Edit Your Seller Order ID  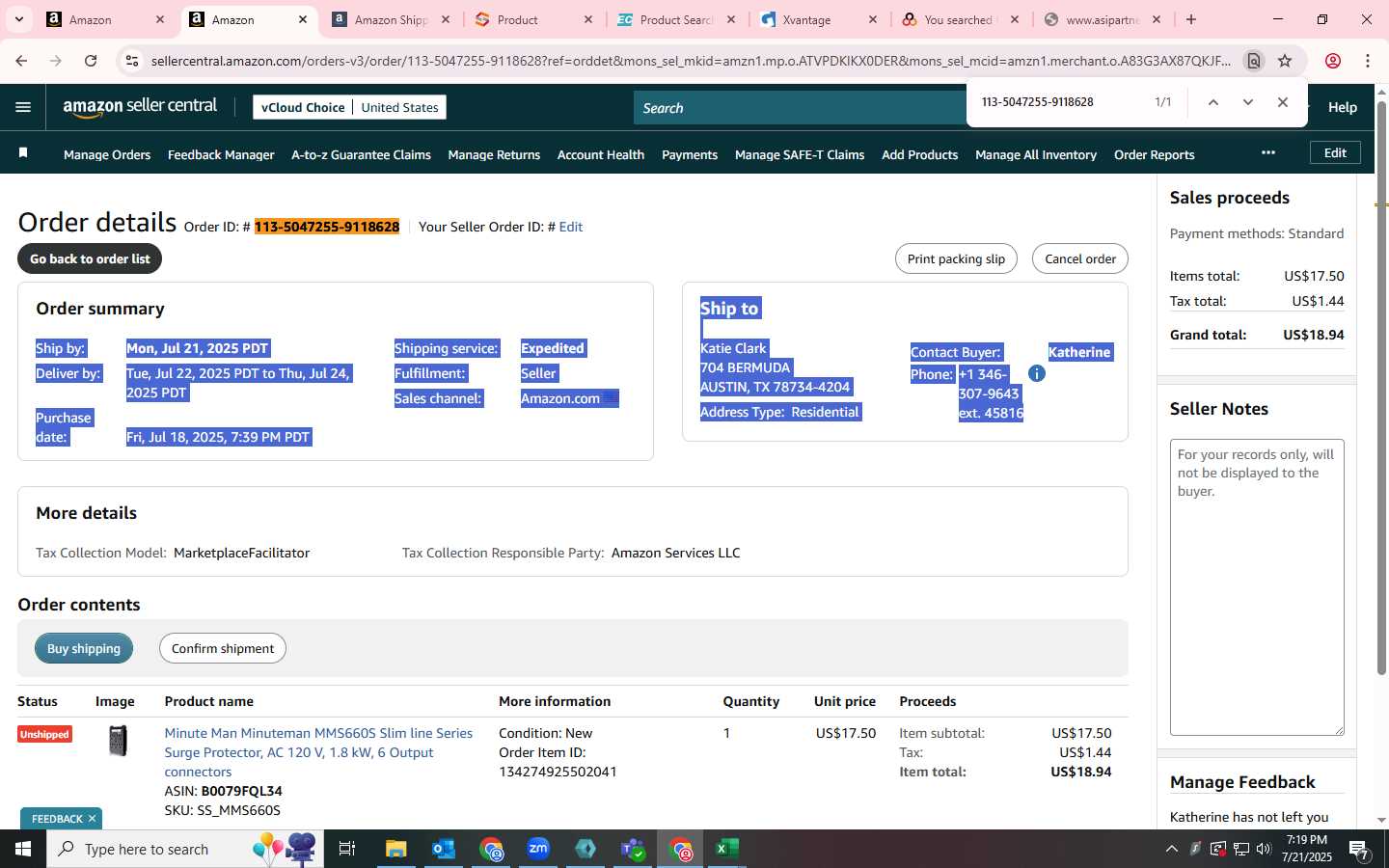point(571,227)
